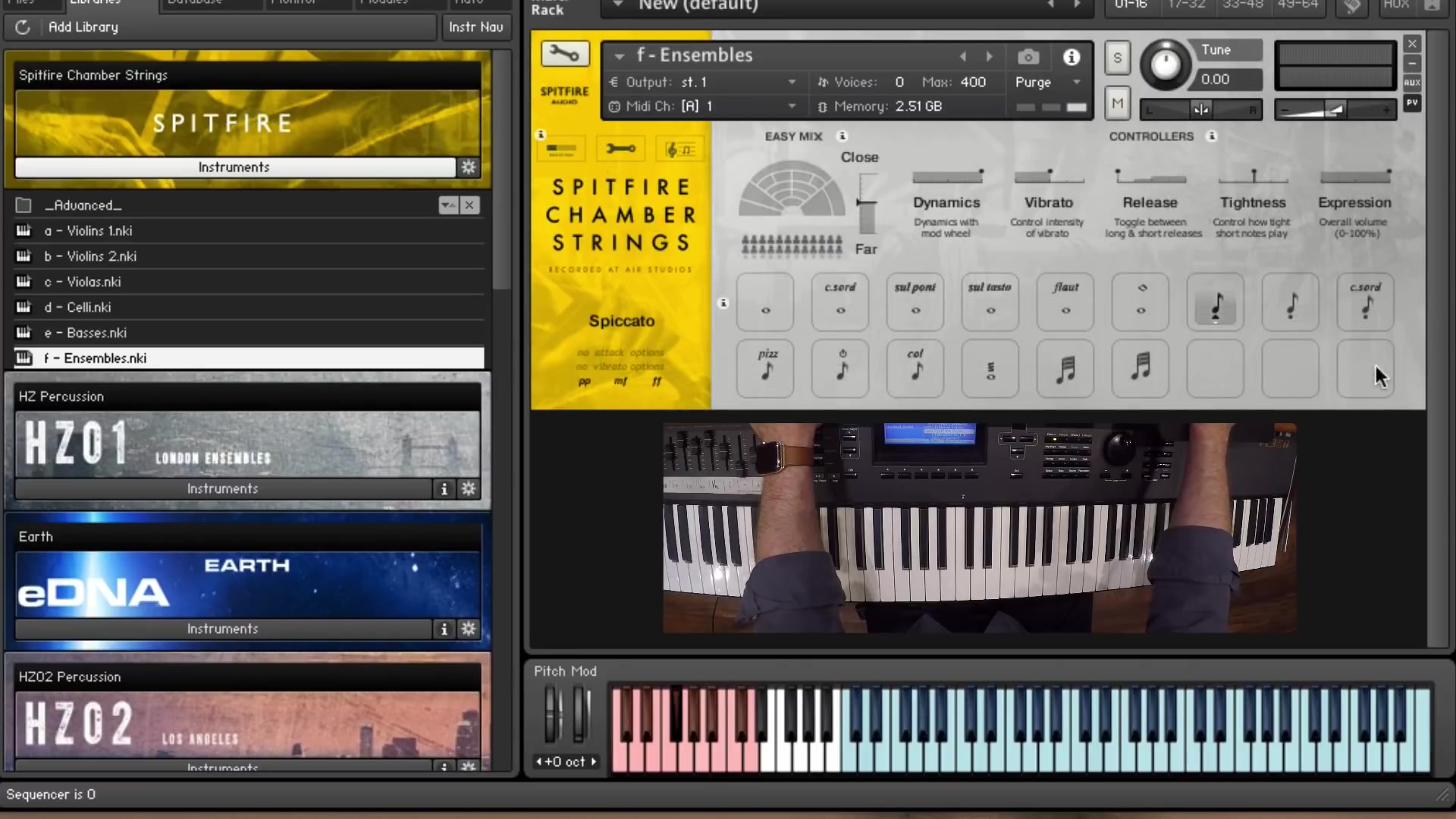Enable Solo on the Ensembles instrument

coord(1117,57)
